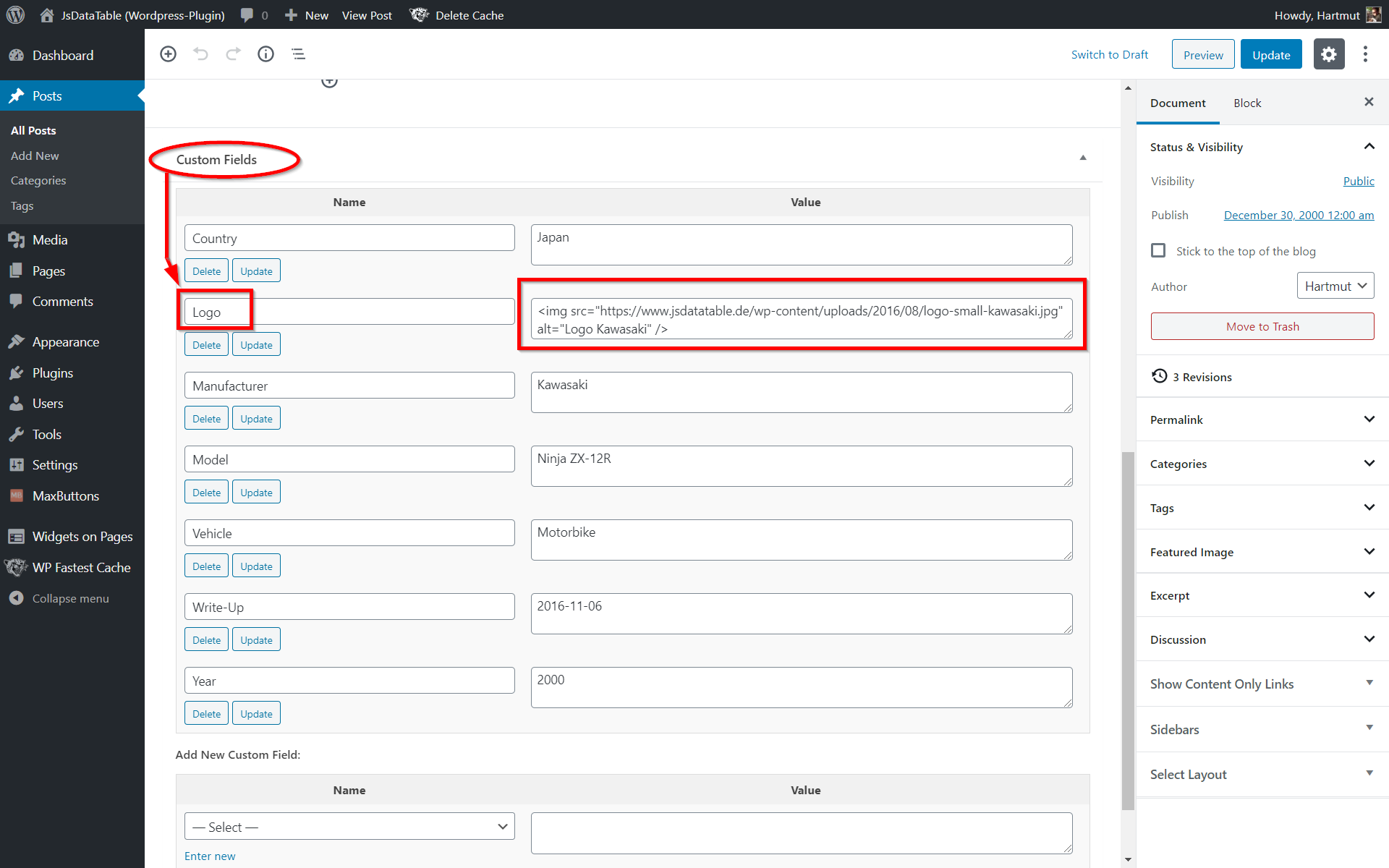
Task: Click the Enter new link
Action: 210,856
